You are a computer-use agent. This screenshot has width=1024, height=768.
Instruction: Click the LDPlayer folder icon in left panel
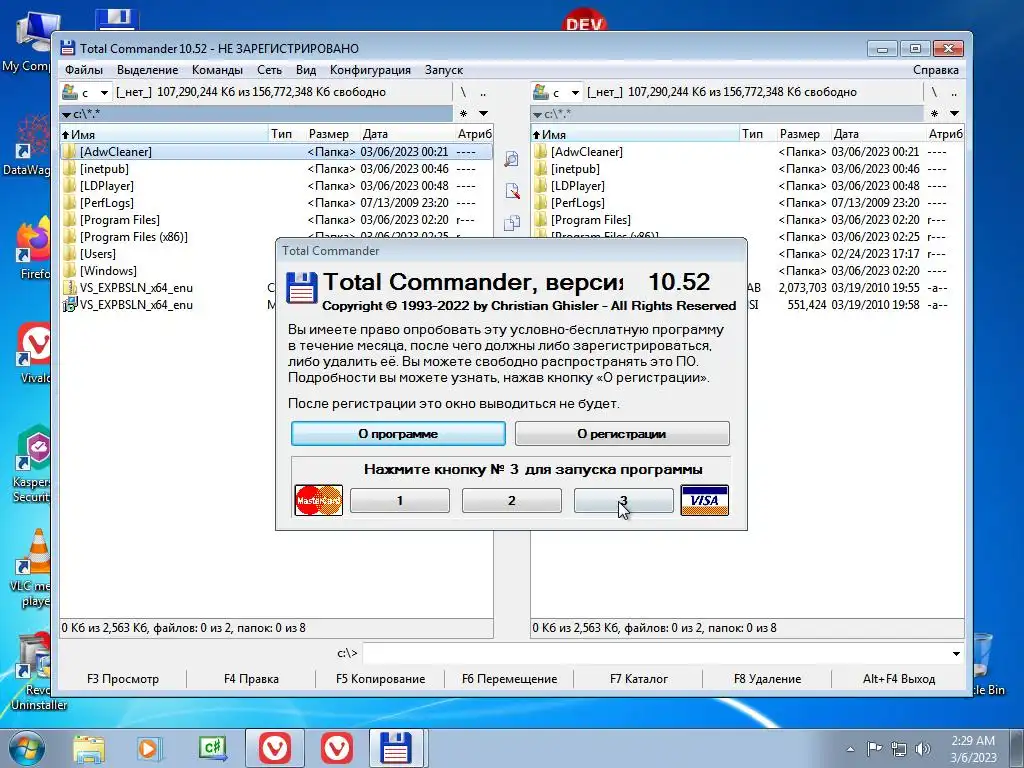[x=70, y=185]
